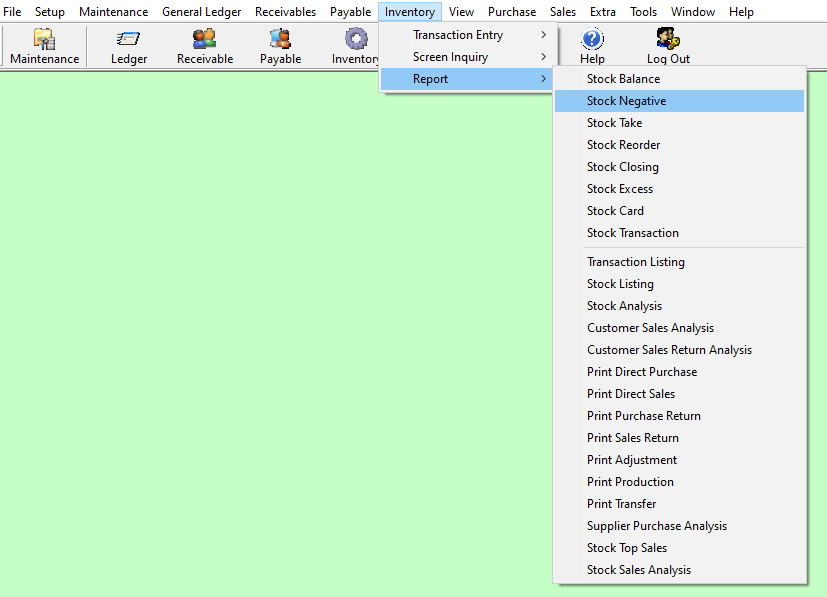The image size is (827, 597).
Task: Click the Inventory gear toolbar icon
Action: pos(355,46)
